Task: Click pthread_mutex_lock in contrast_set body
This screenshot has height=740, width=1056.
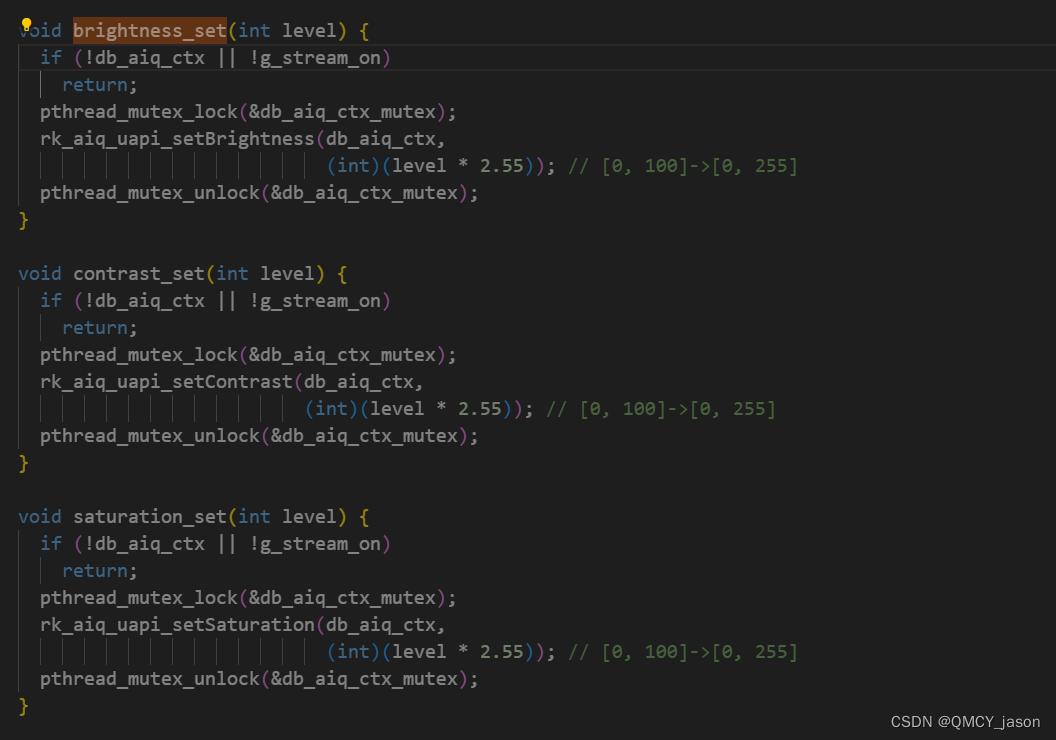Action: [139, 356]
